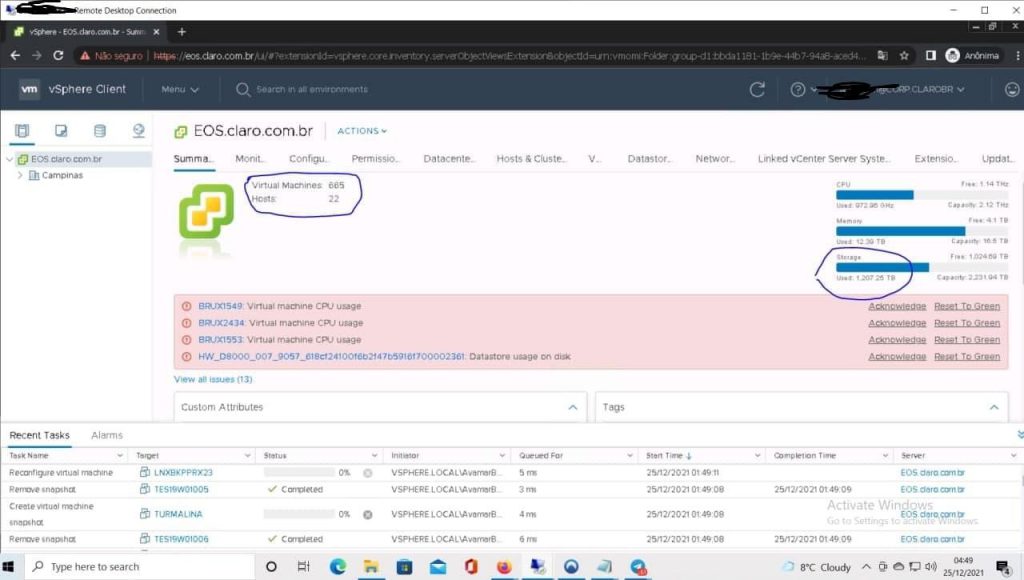Collapse the Tags panel
The image size is (1024, 580).
tap(994, 408)
